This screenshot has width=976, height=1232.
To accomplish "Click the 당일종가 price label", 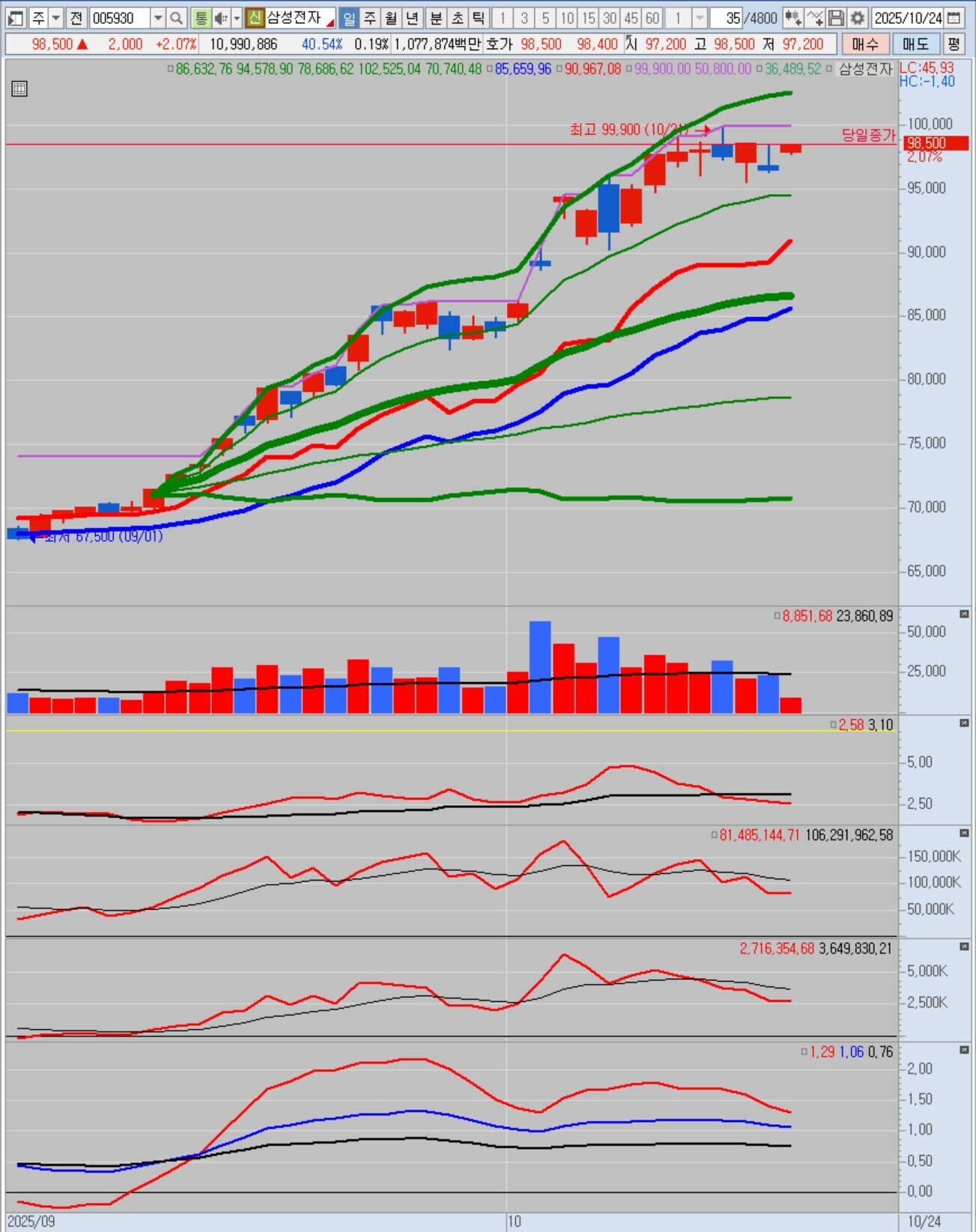I will pyautogui.click(x=868, y=135).
